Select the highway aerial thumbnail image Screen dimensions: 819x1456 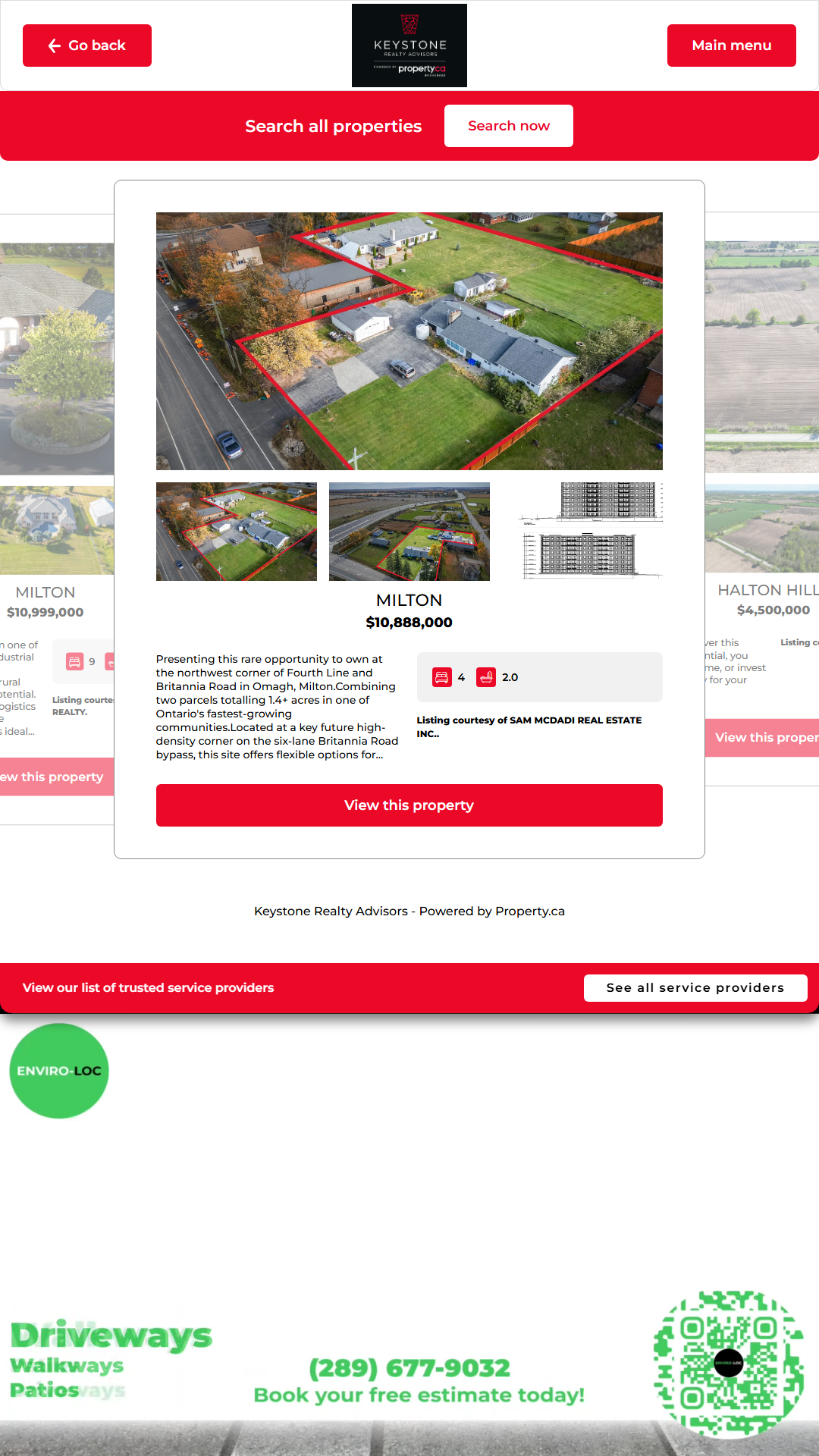409,532
